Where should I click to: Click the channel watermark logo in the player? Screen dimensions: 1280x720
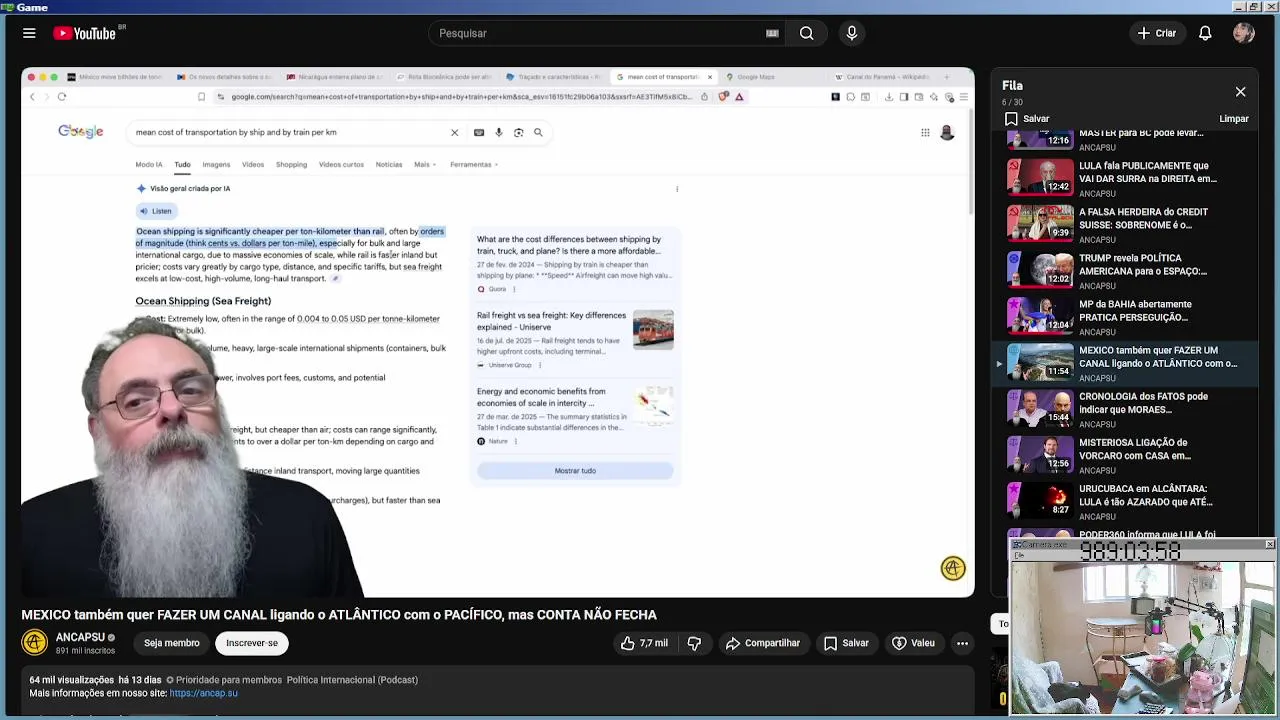click(953, 568)
